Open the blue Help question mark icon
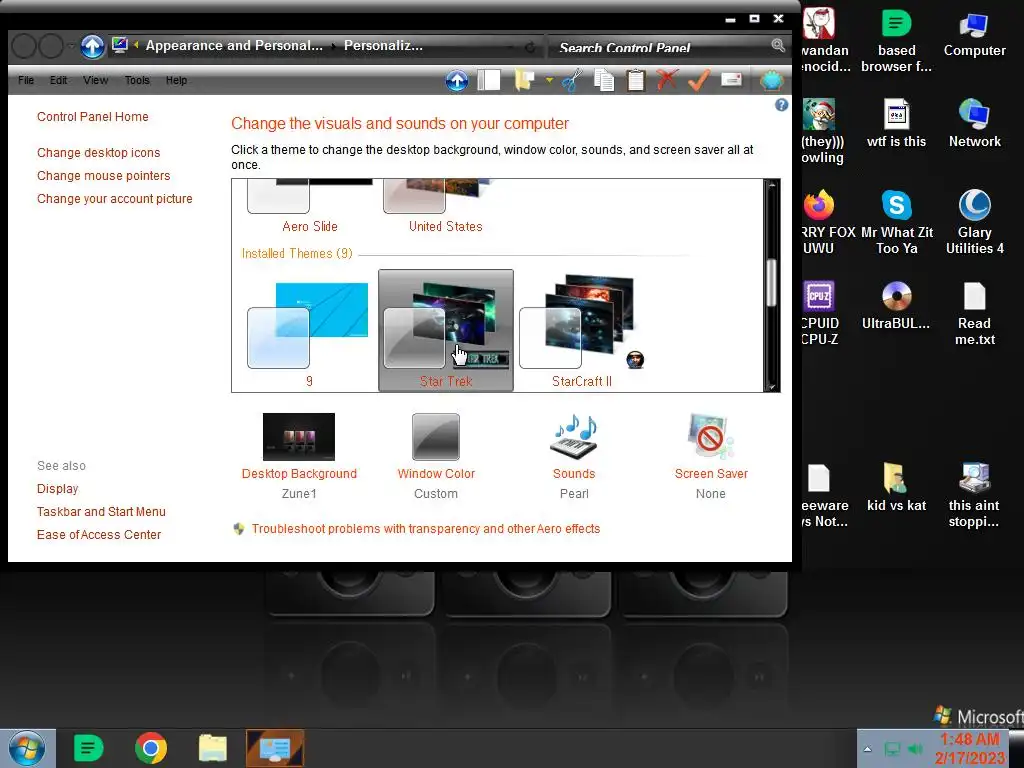 (x=781, y=105)
